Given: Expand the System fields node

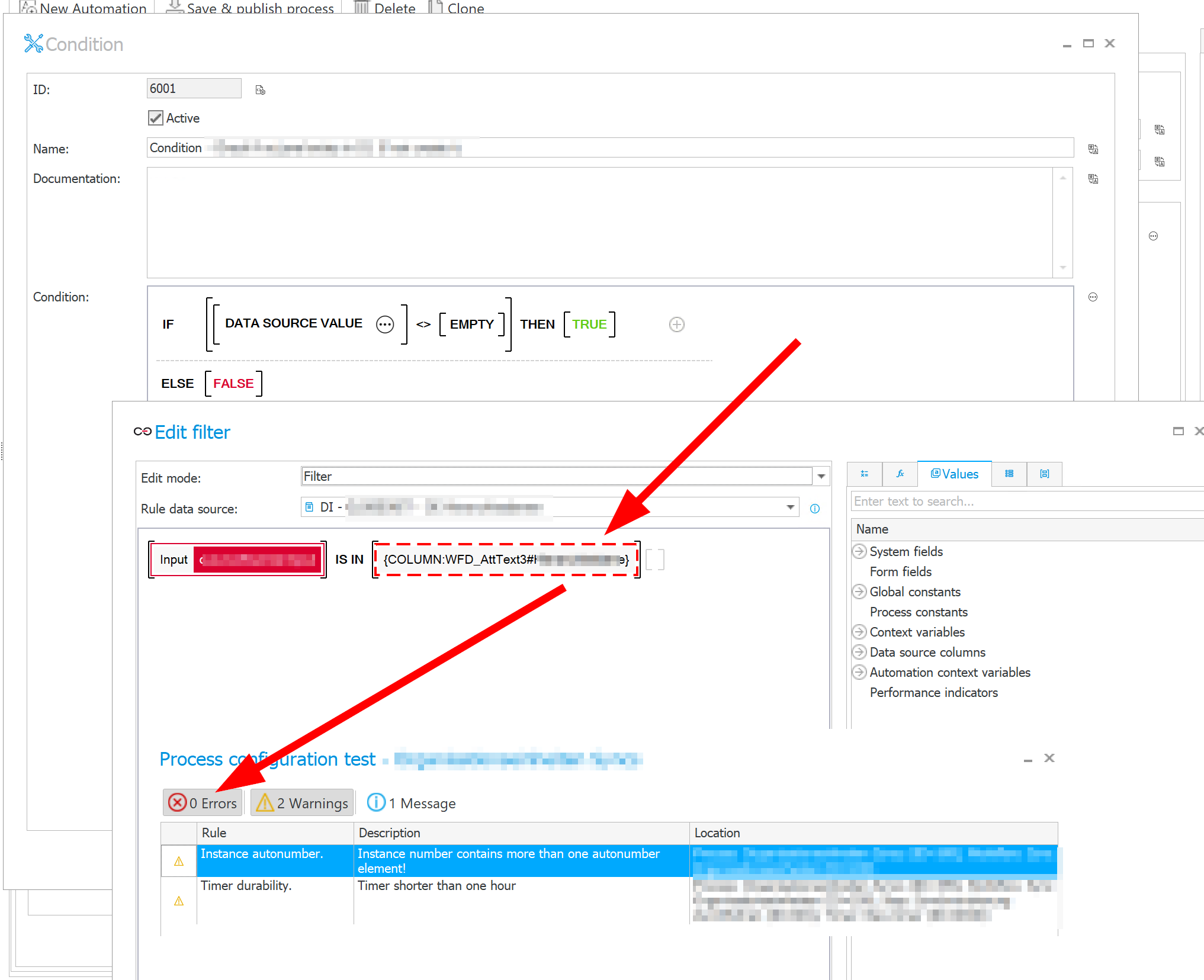Looking at the screenshot, I should pos(859,551).
